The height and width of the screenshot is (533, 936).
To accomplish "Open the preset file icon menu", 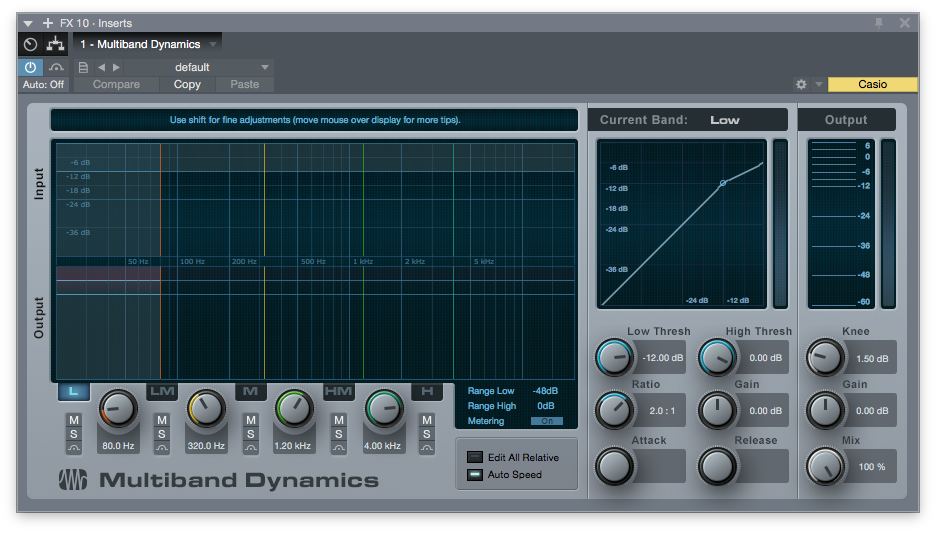I will click(84, 67).
